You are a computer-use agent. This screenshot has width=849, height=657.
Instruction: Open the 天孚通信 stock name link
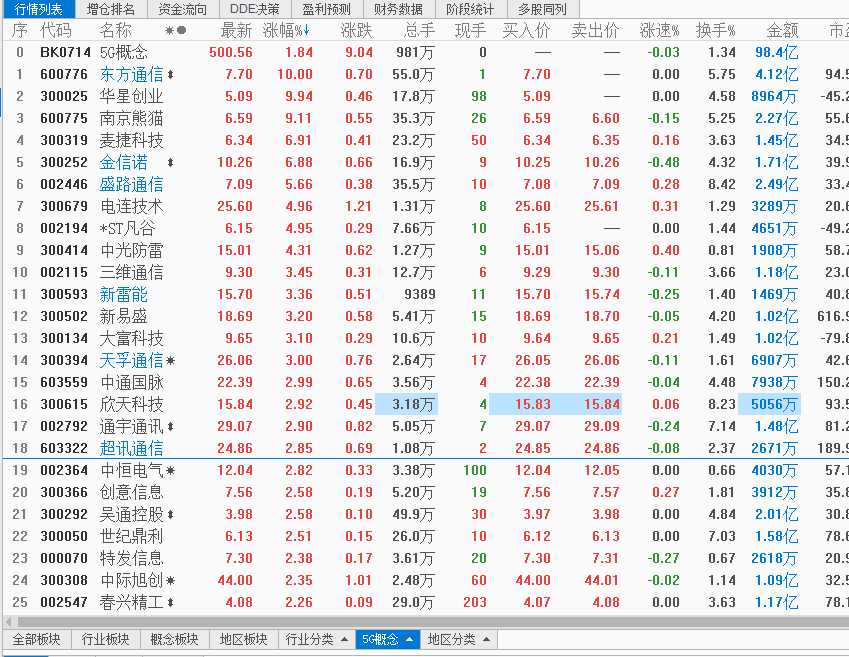pos(132,361)
